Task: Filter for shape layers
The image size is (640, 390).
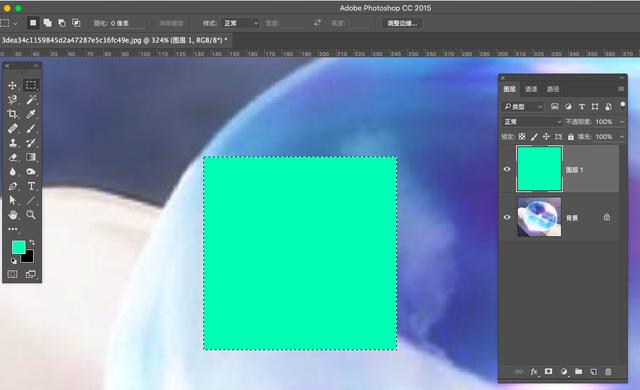Action: coord(595,107)
